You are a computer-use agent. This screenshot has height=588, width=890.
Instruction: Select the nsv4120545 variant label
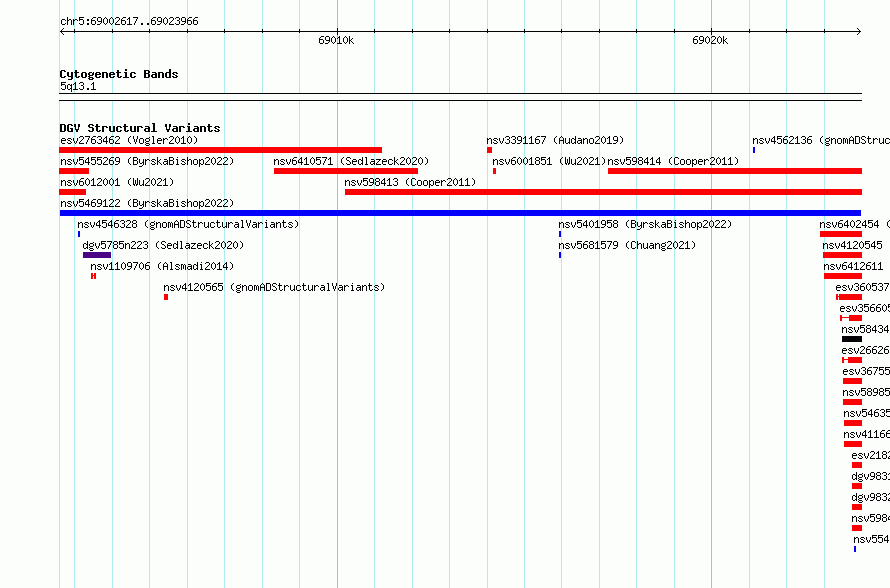[853, 245]
